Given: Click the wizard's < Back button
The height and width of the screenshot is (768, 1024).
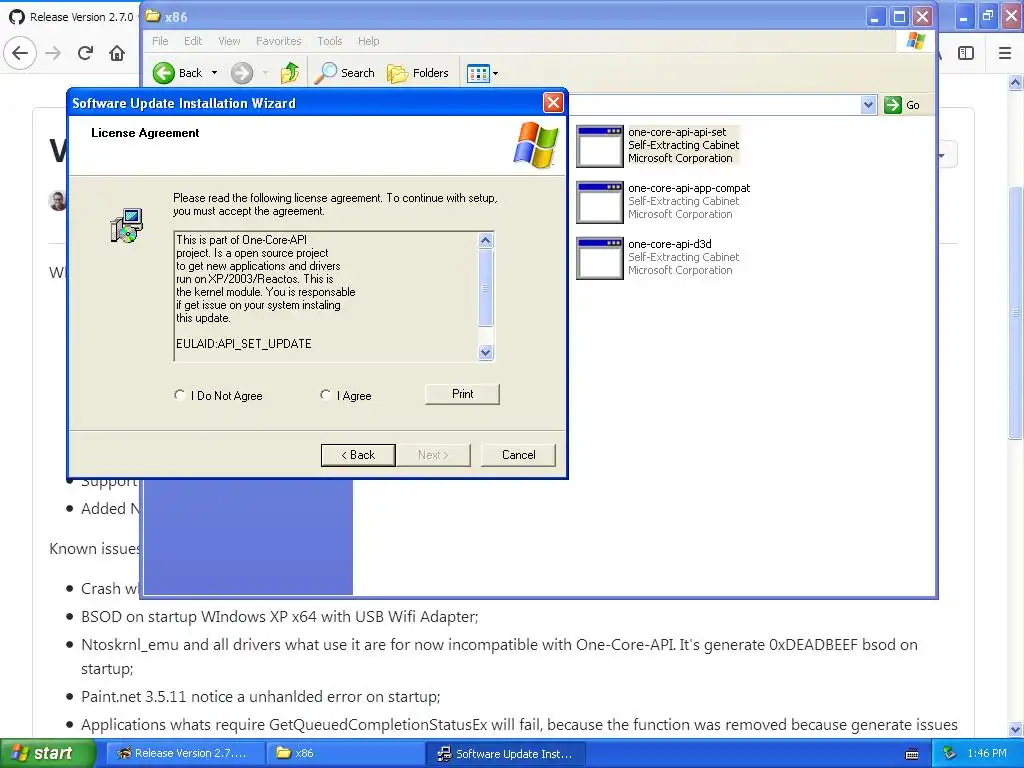Looking at the screenshot, I should click(x=358, y=455).
